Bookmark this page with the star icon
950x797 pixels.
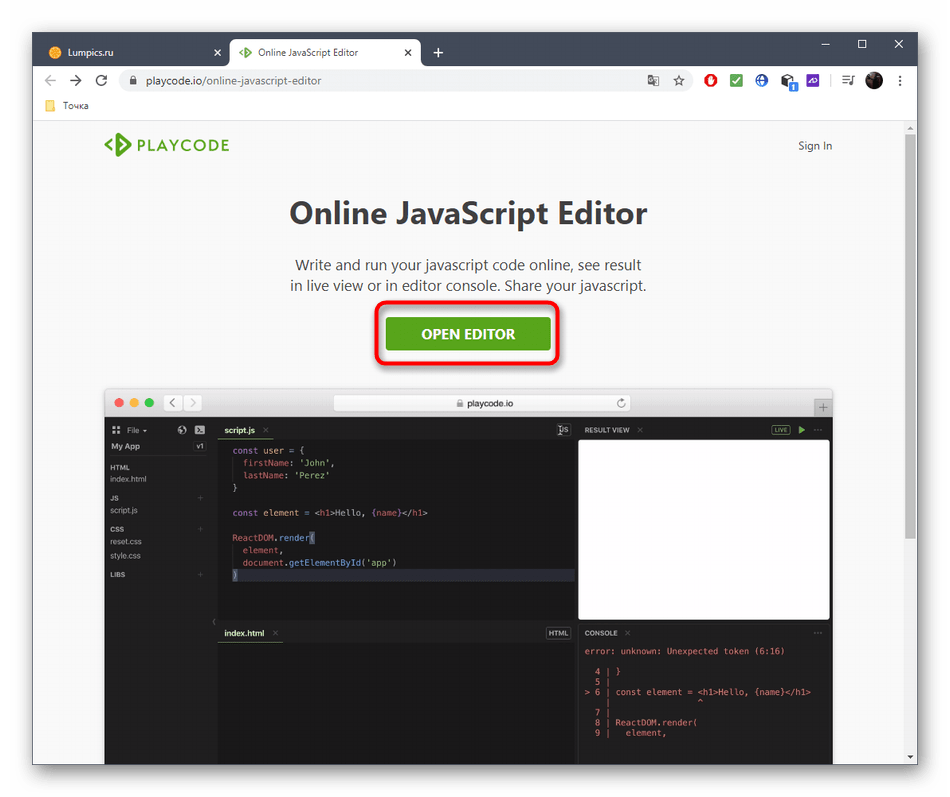pos(679,81)
